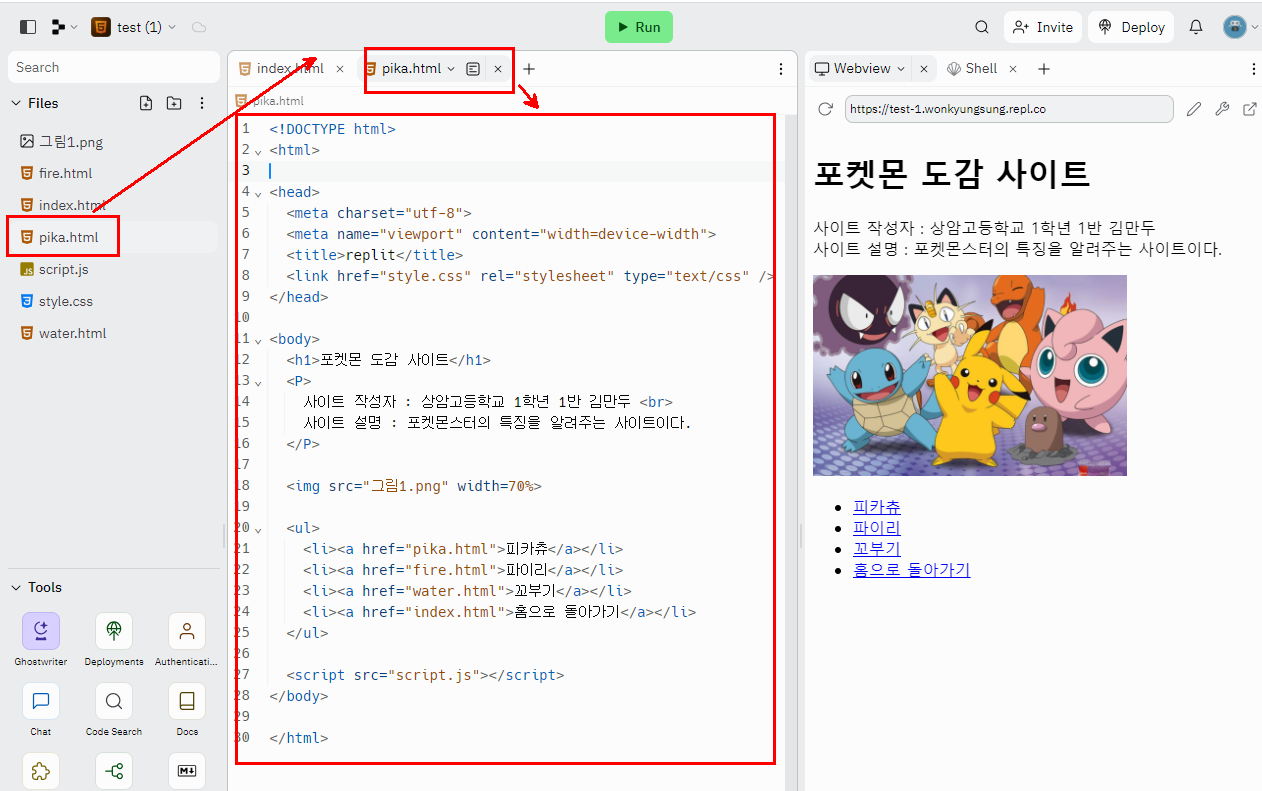The image size is (1262, 791).
Task: Fold the head block at line 4
Action: [x=258, y=193]
